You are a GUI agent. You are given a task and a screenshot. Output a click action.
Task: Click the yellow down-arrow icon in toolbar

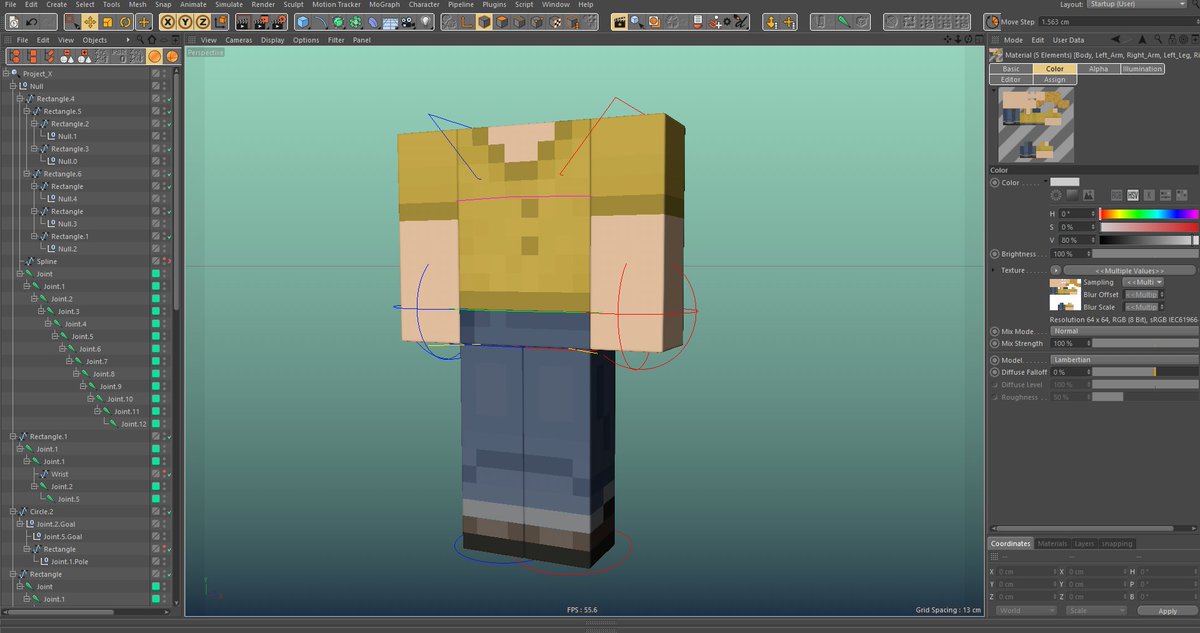coord(772,21)
